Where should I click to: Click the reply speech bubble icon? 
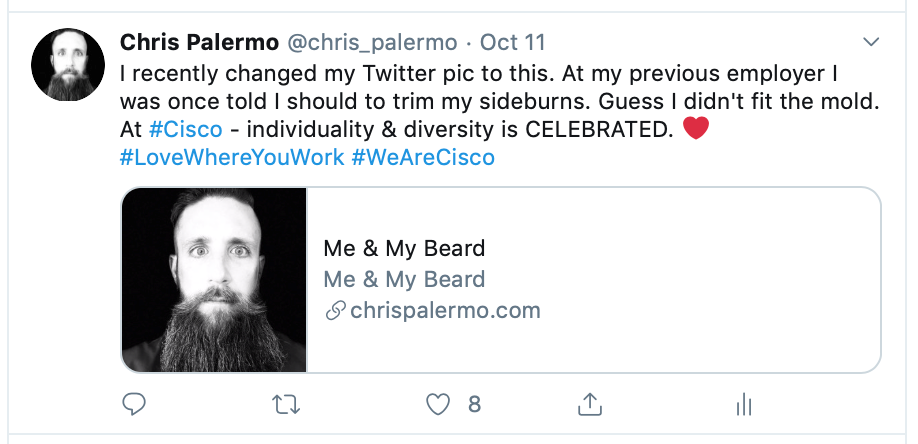134,404
